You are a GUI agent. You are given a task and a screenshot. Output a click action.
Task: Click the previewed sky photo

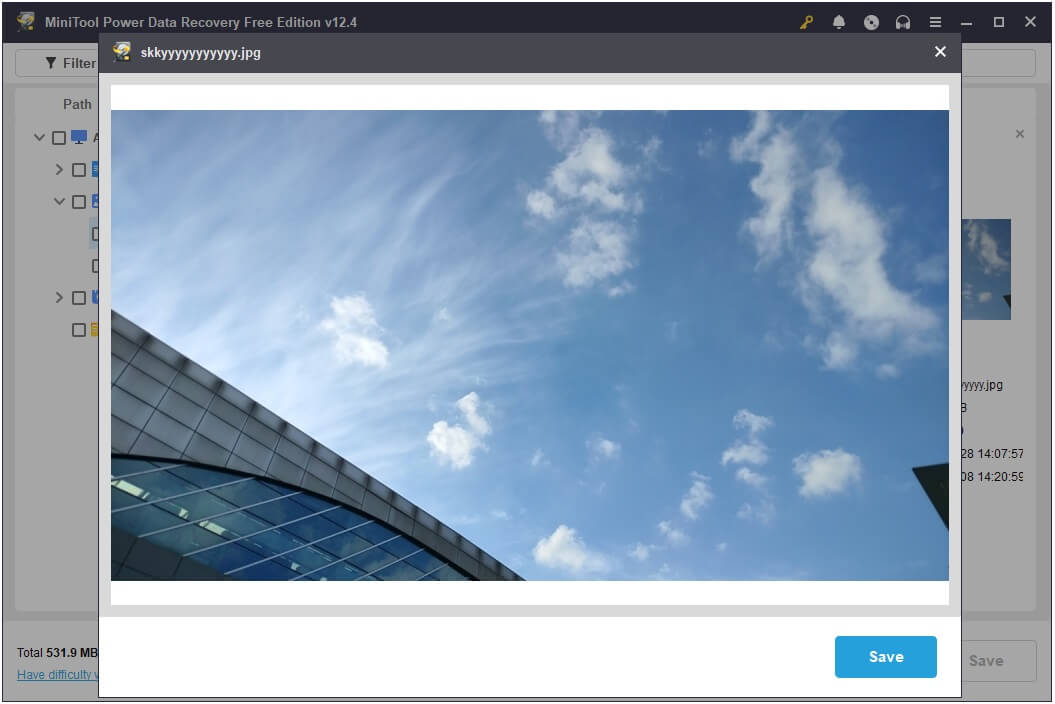pyautogui.click(x=530, y=345)
